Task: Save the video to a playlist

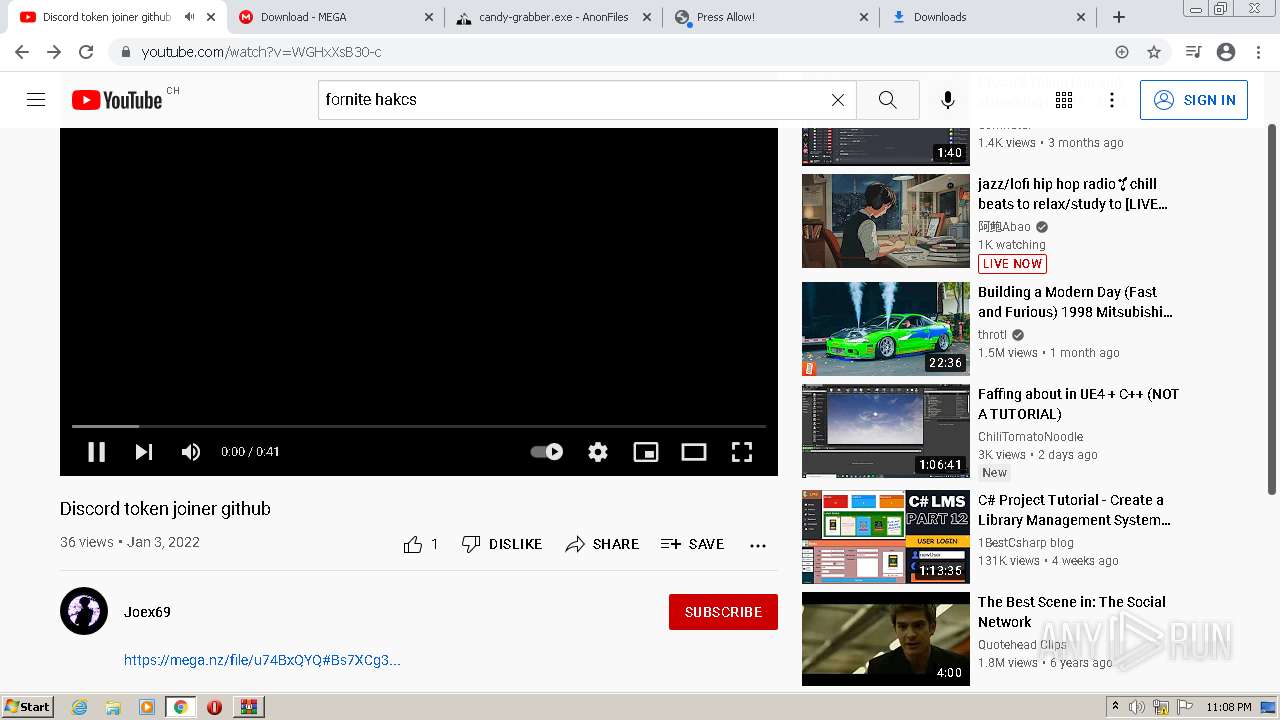Action: [692, 544]
